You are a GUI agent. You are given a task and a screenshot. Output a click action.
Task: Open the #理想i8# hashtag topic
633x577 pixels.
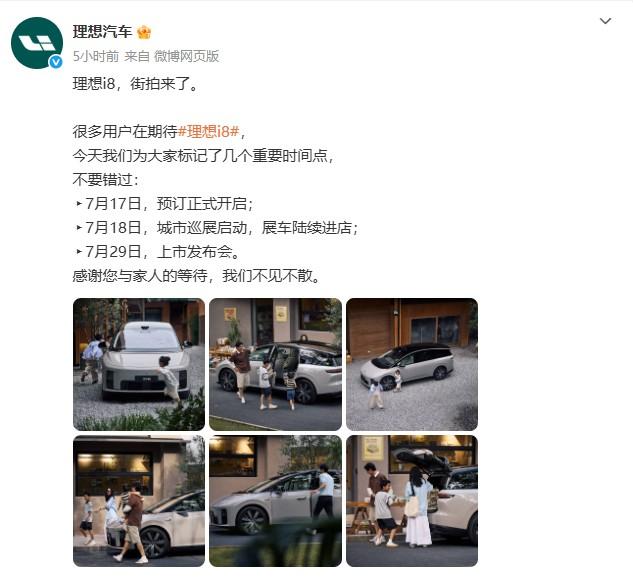(x=209, y=132)
